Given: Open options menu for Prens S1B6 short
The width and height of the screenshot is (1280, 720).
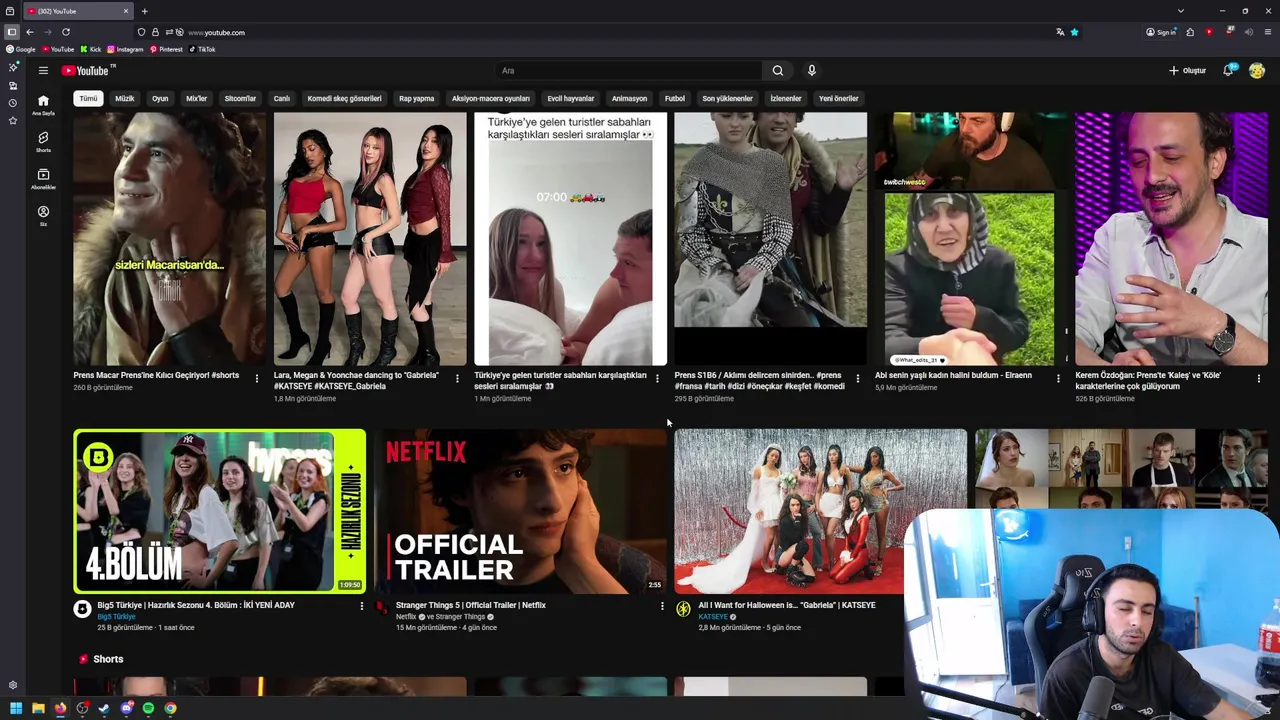Looking at the screenshot, I should point(857,378).
